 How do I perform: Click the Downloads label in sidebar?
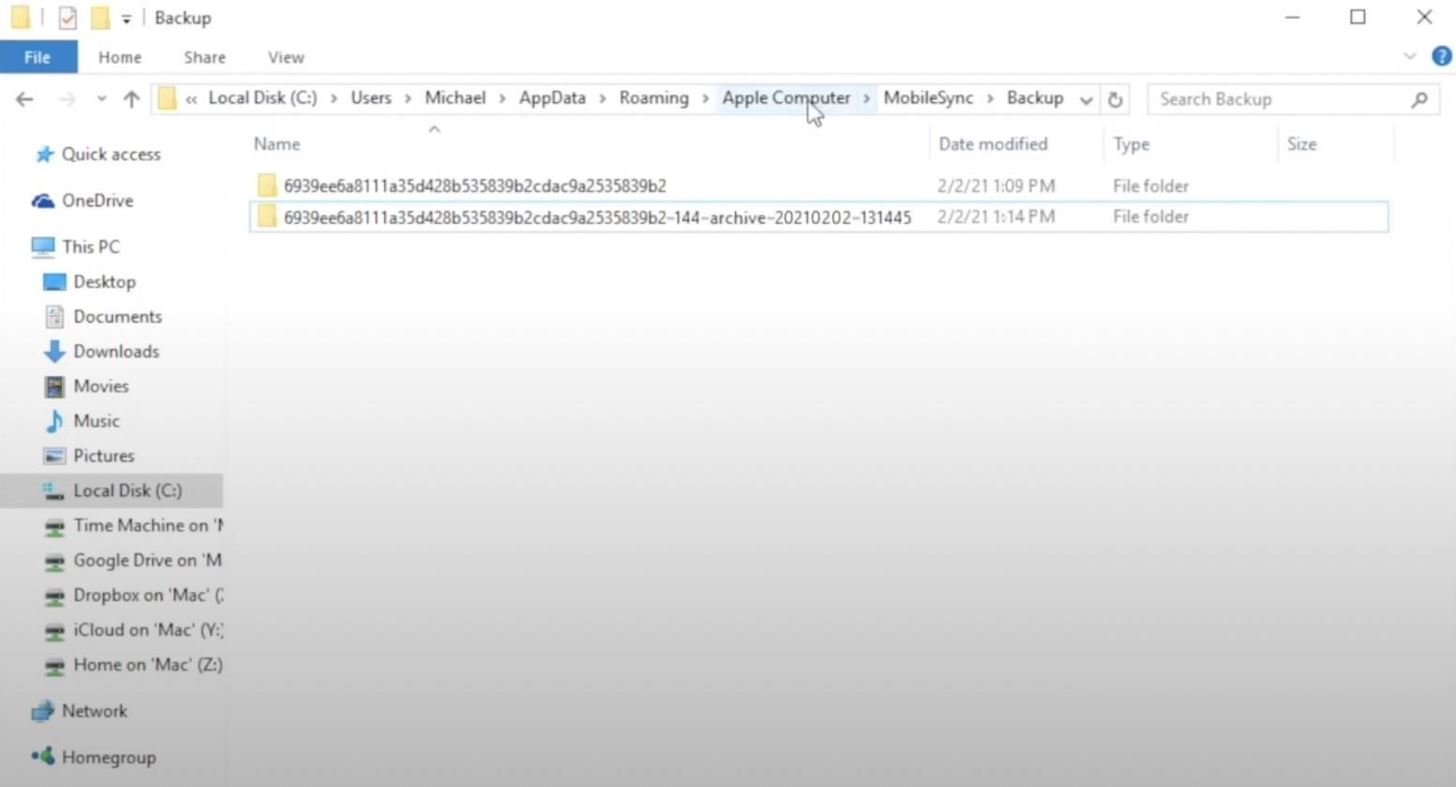tap(116, 352)
